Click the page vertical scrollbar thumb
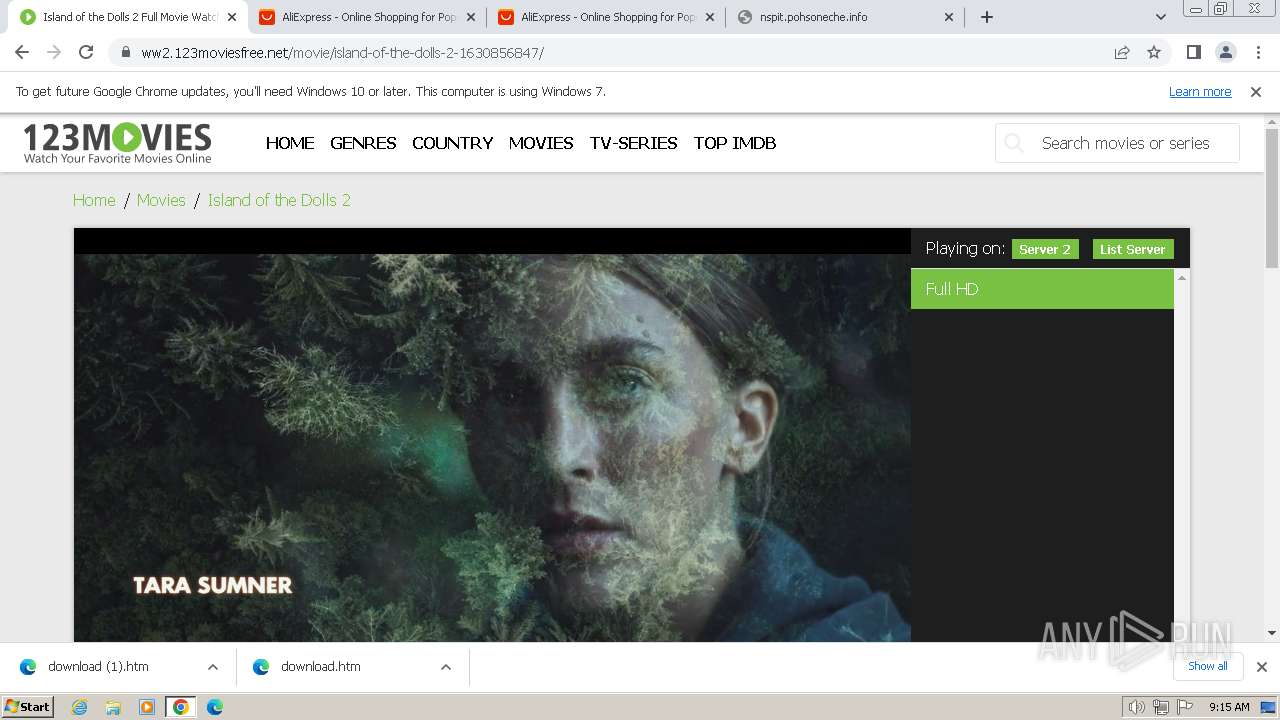Screen dimensions: 1280x720 [1272, 198]
